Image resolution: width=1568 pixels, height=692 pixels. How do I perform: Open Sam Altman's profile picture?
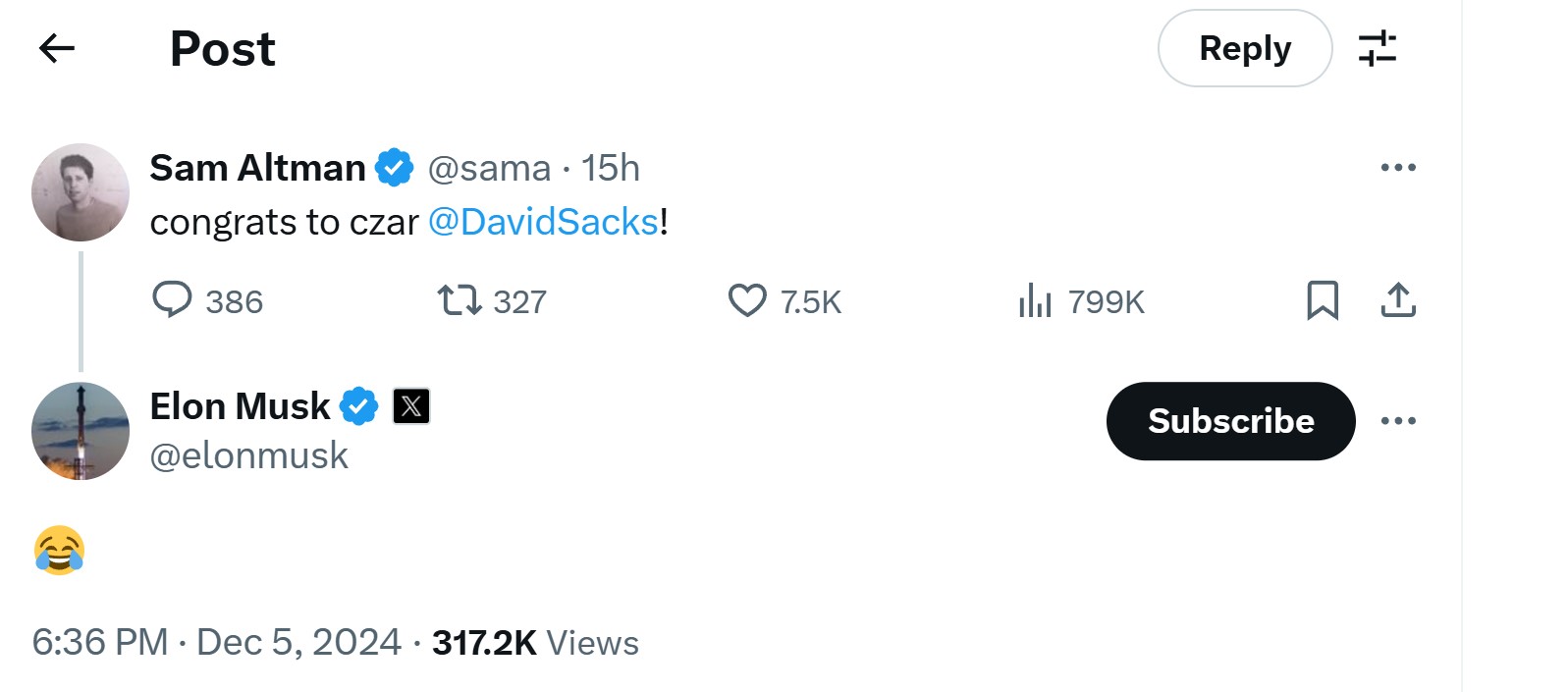click(x=81, y=192)
